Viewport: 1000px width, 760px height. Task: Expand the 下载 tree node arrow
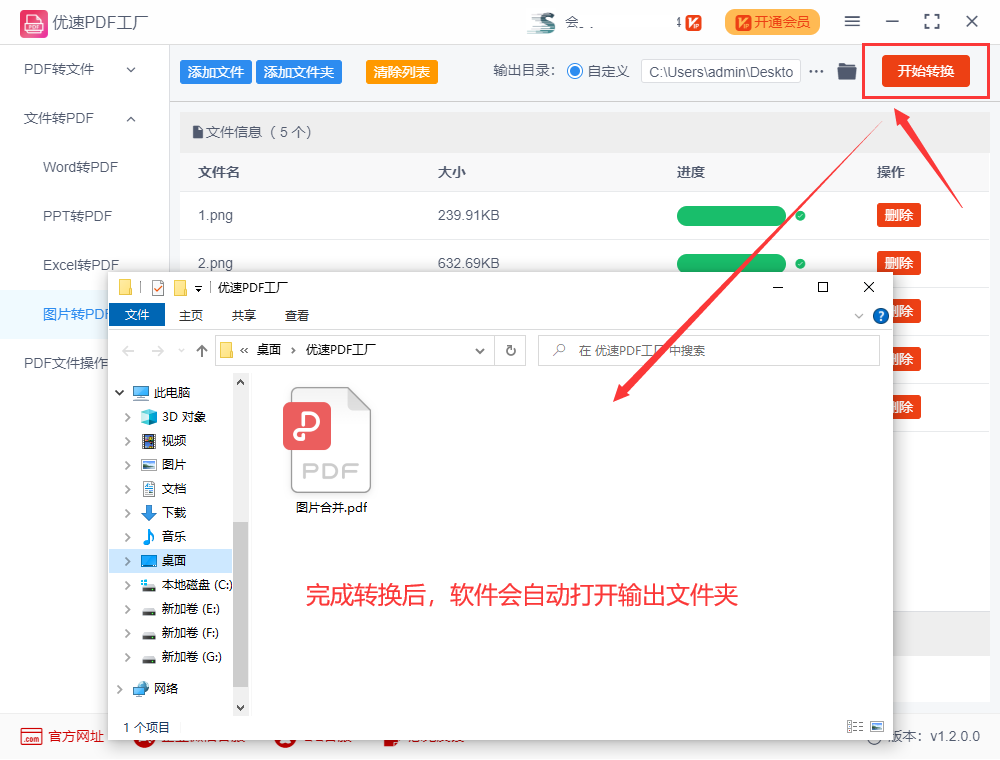pos(128,513)
